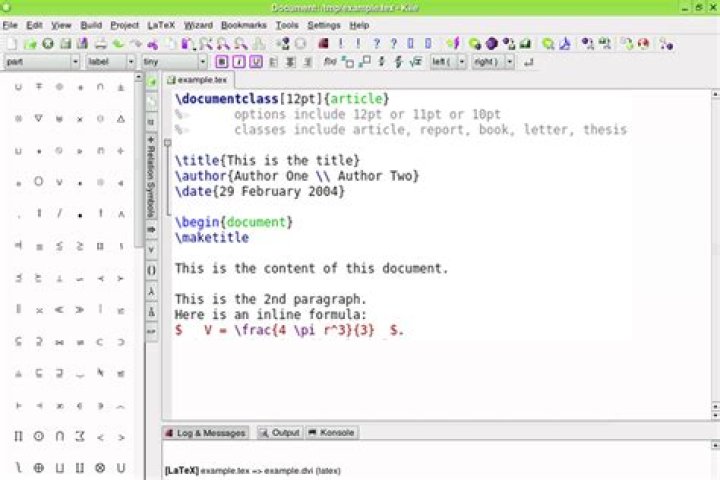This screenshot has width=720, height=480.
Task: Open the Edit menu
Action: tap(34, 25)
